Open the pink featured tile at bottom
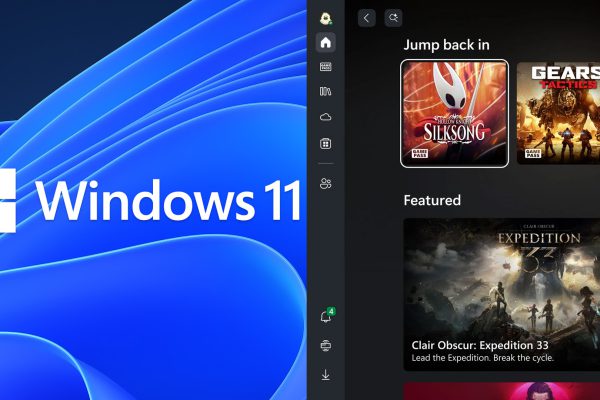 point(501,391)
